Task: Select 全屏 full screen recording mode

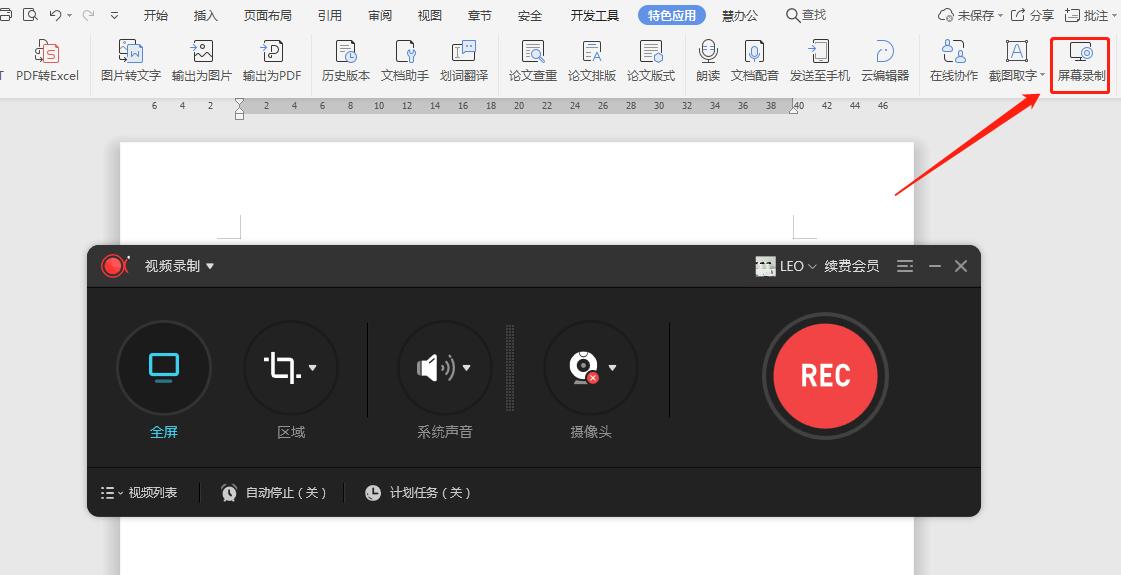Action: pos(164,368)
